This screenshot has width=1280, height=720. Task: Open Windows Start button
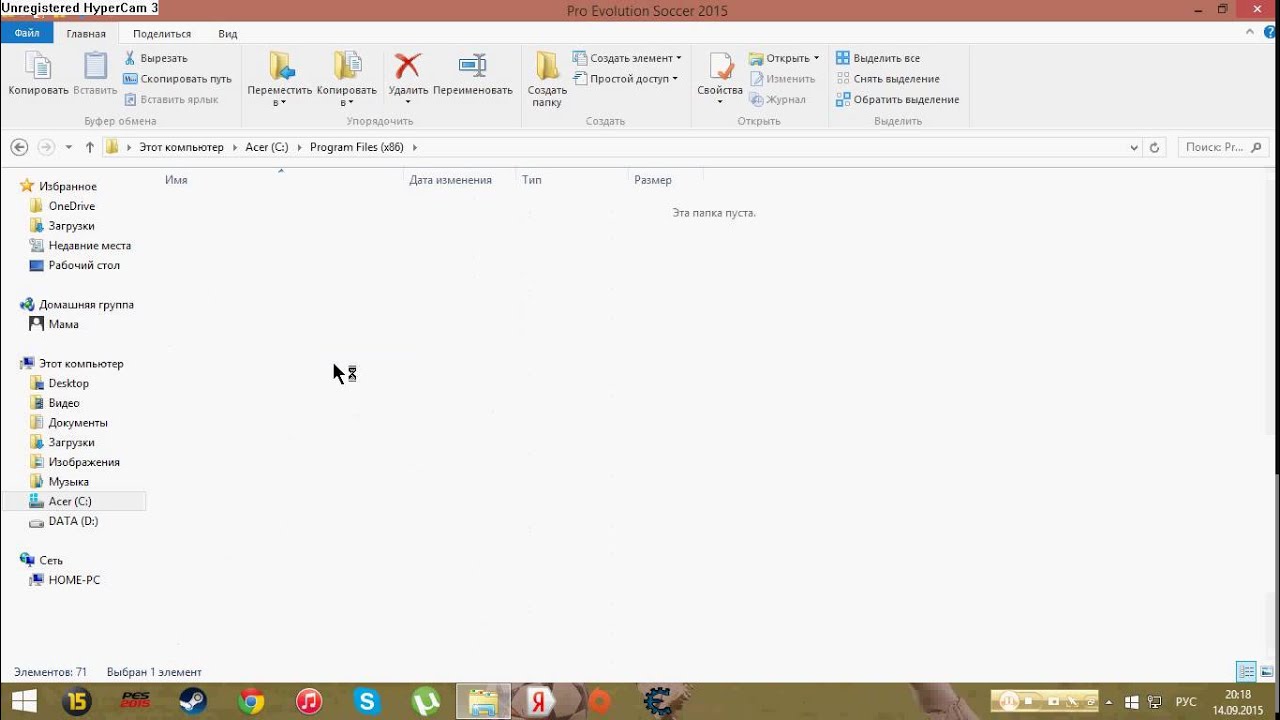point(22,701)
